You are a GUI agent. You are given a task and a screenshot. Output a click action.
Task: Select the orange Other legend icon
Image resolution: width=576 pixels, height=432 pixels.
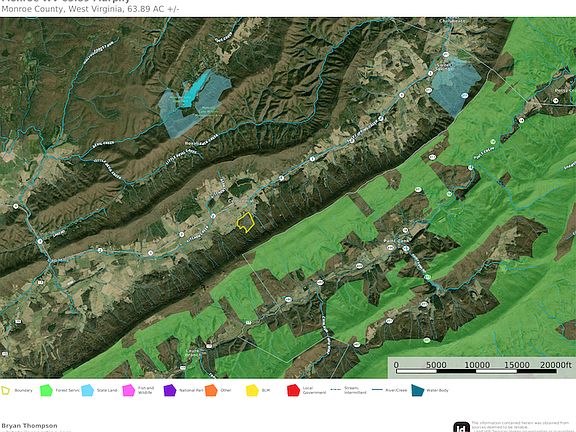211,390
